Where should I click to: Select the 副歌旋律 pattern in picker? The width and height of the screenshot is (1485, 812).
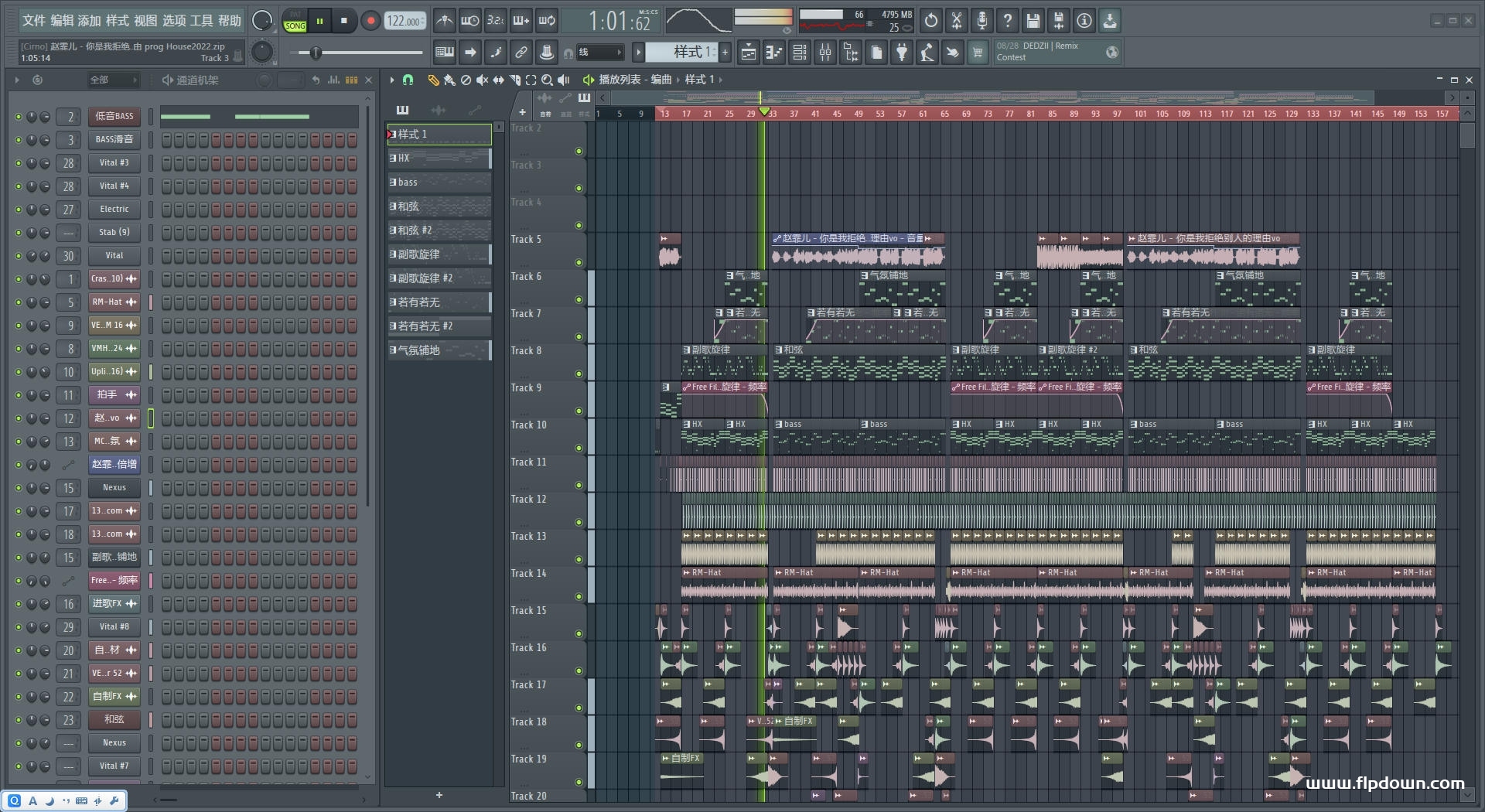click(439, 254)
